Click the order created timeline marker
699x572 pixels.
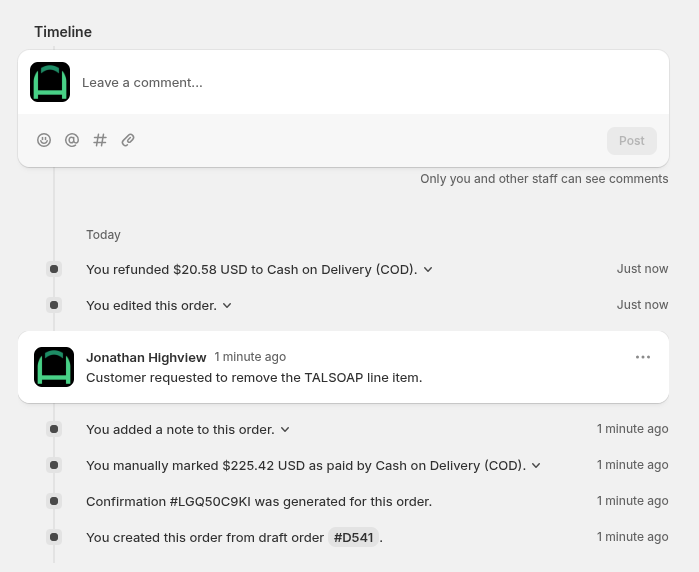coord(54,537)
